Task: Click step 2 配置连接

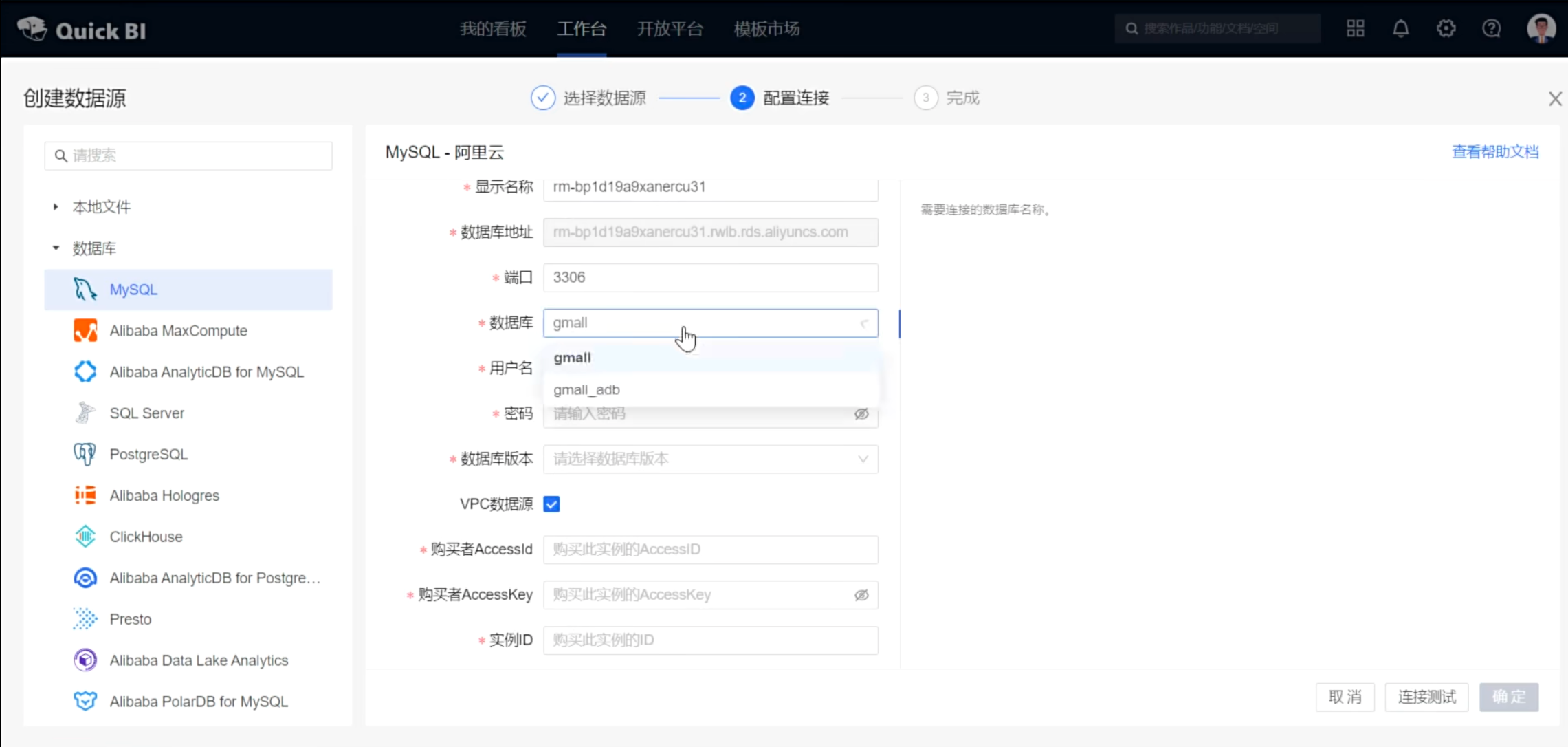Action: click(x=780, y=98)
